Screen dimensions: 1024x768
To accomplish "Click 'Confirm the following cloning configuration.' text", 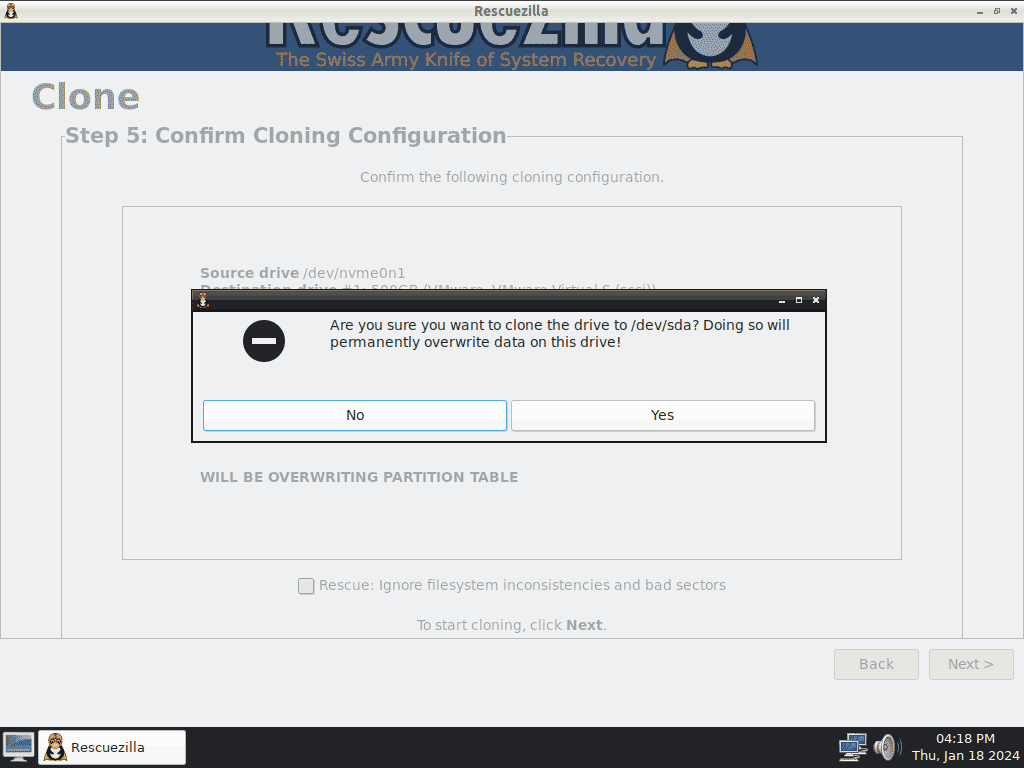I will tap(512, 178).
